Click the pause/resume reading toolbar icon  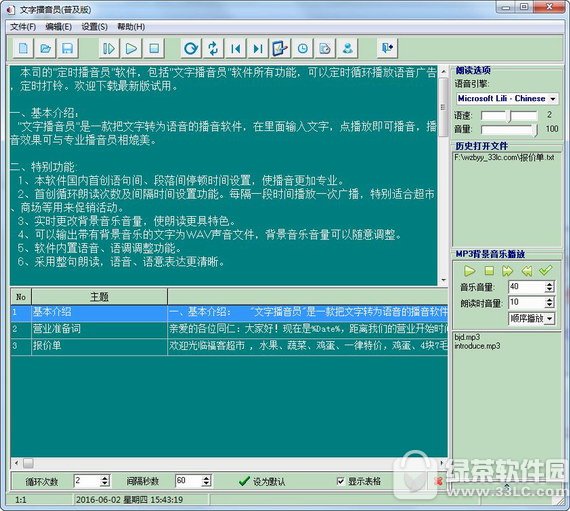point(109,48)
